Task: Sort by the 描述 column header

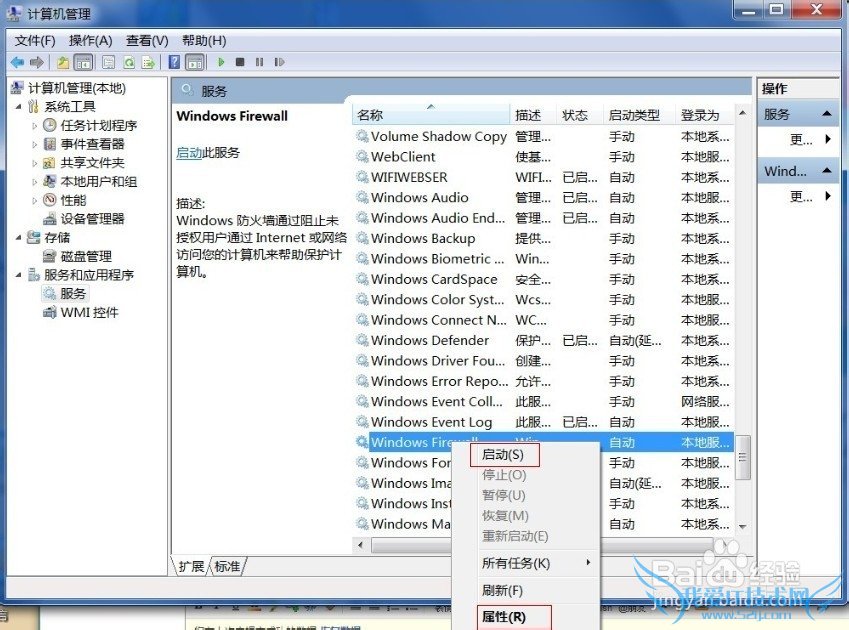Action: (x=533, y=115)
